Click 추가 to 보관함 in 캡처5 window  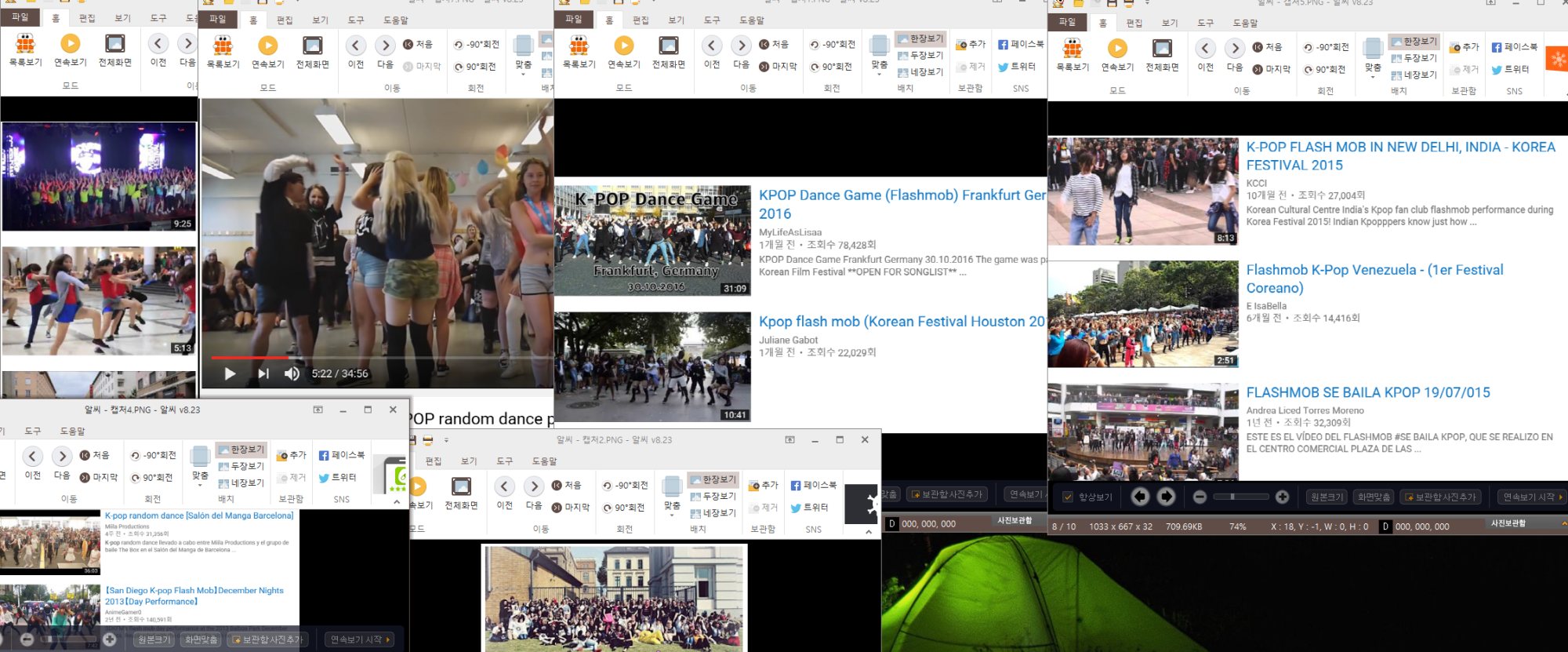pyautogui.click(x=1464, y=47)
